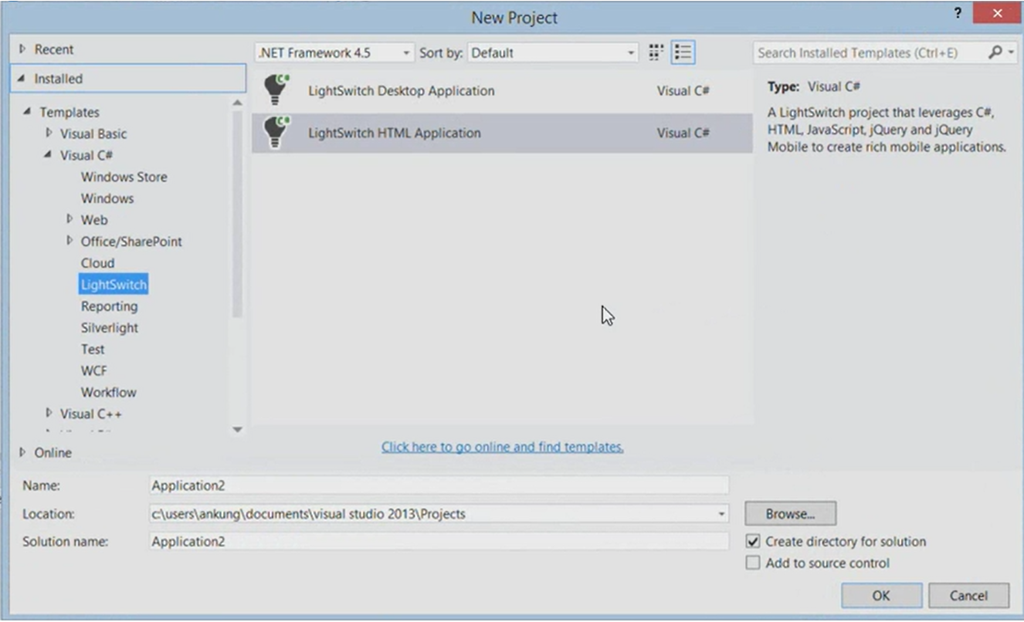Screen dimensions: 1024x622
Task: Click Browse button
Action: (x=790, y=514)
